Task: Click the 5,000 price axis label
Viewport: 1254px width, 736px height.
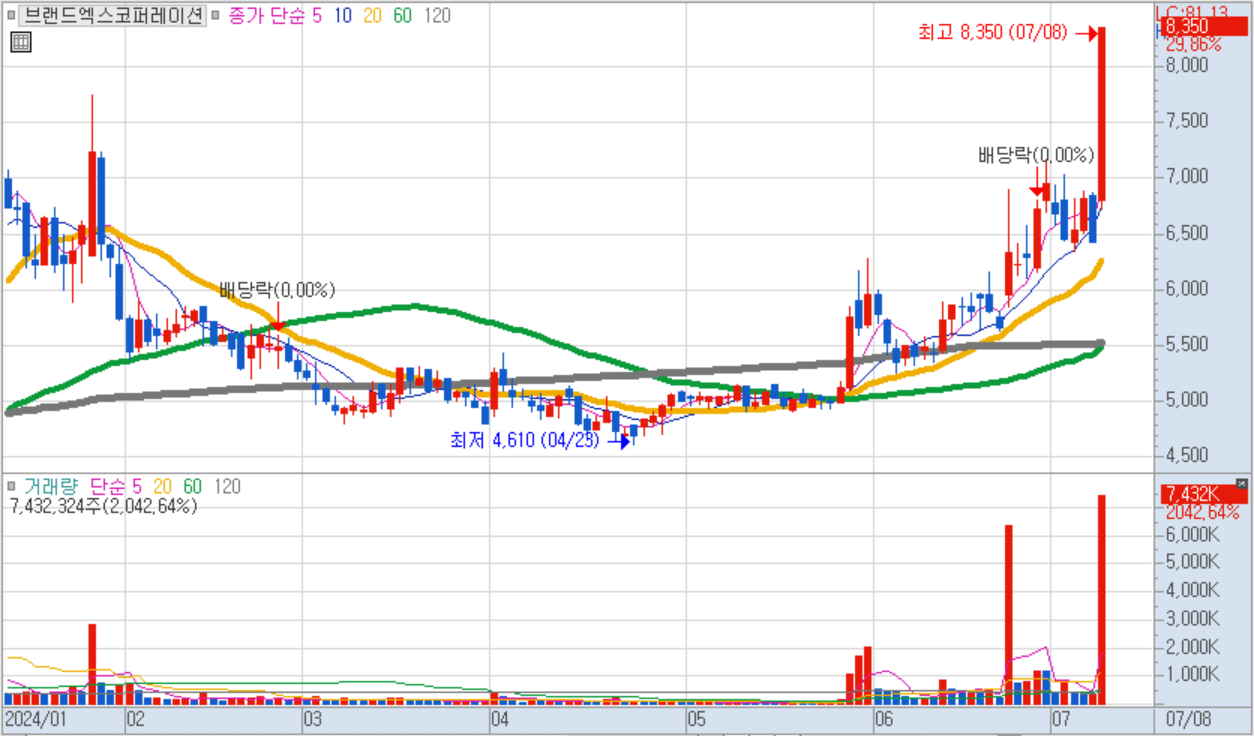Action: [x=1187, y=400]
